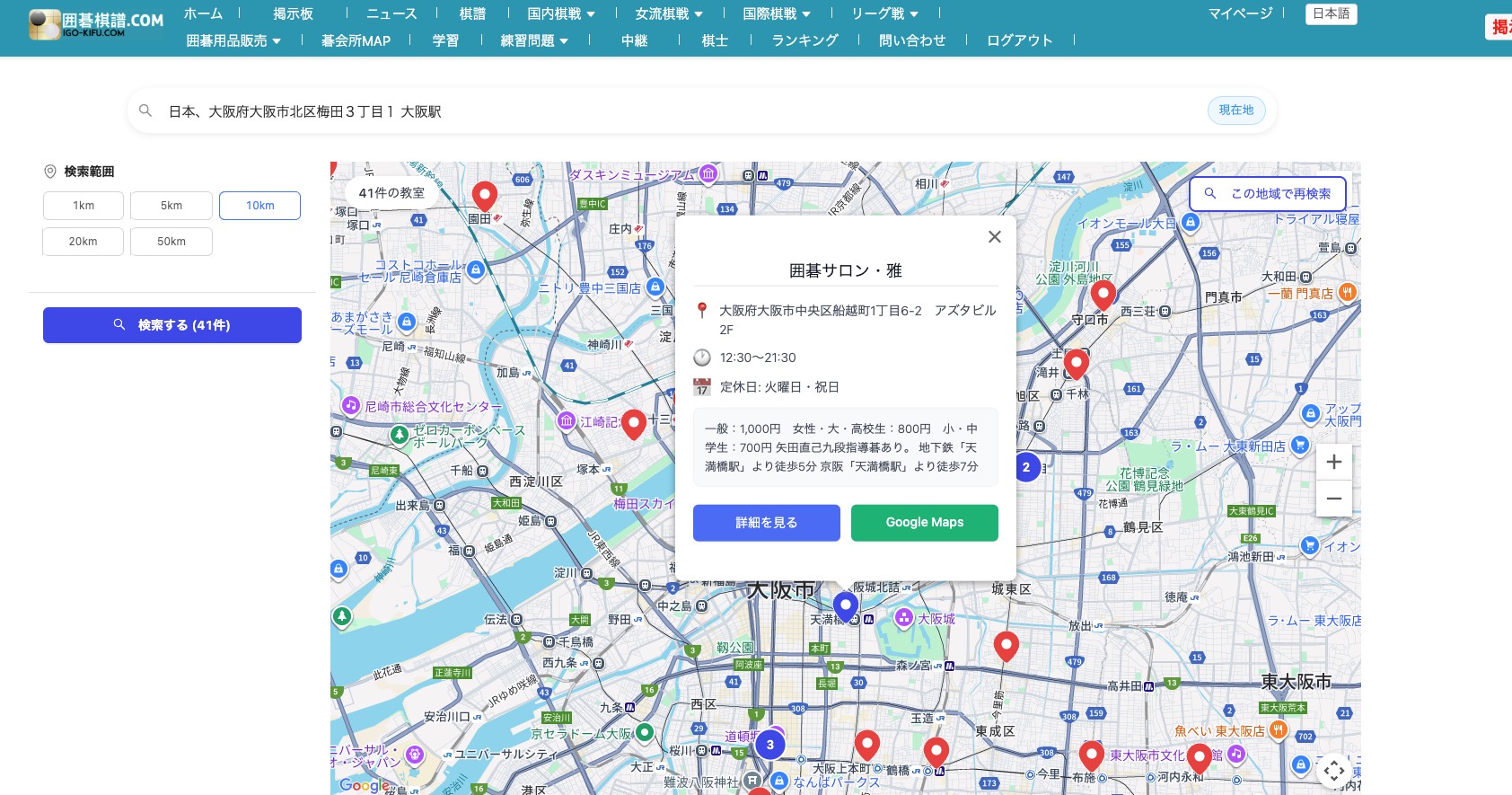
Task: Click ログアウト to sign out
Action: coord(1019,40)
